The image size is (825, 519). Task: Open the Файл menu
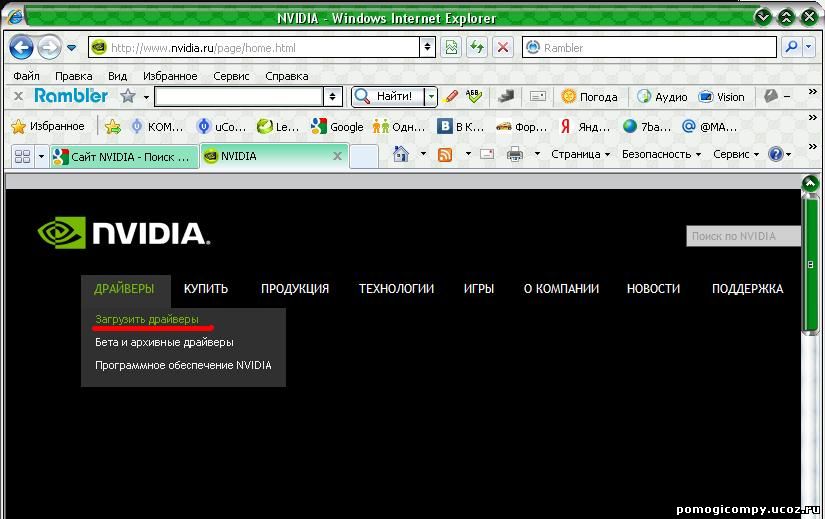(x=26, y=76)
